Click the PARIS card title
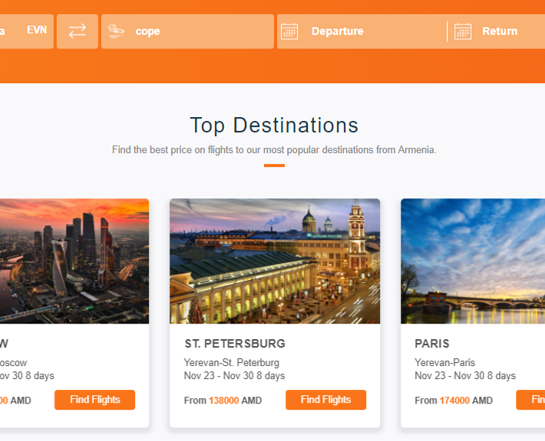The image size is (545, 441). (x=432, y=343)
